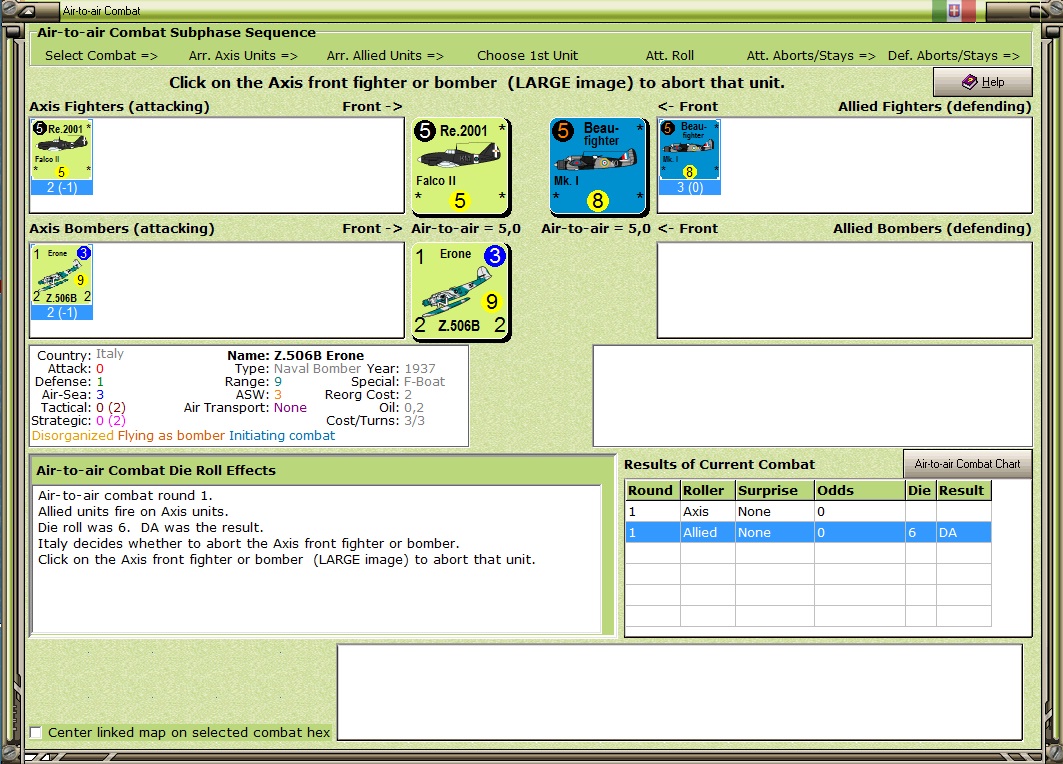Select the Axis round 1 result row
This screenshot has height=764, width=1063.
click(x=808, y=511)
